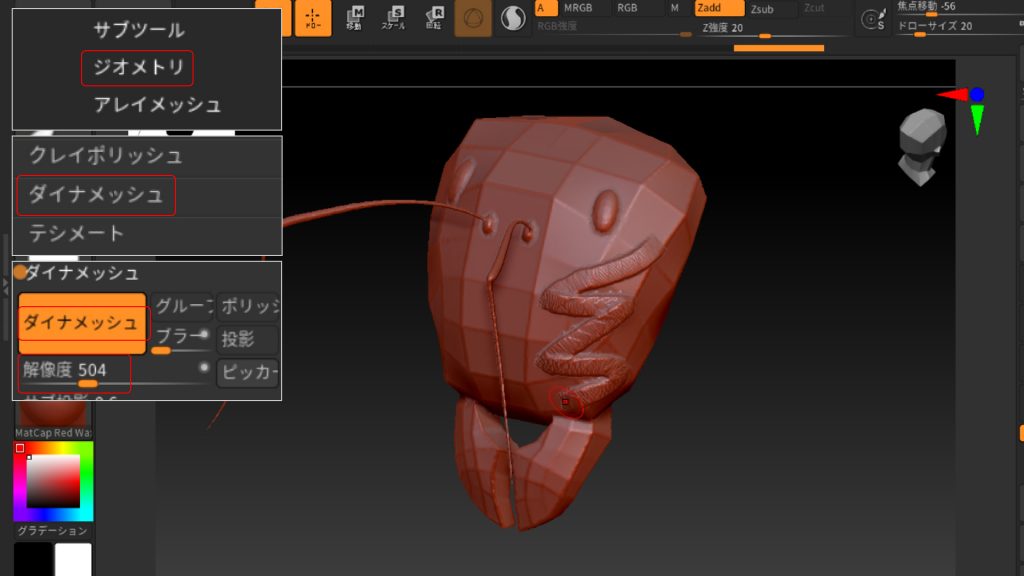Click the 投影 (projection) button
Screen dimensions: 1024x576
(x=246, y=338)
